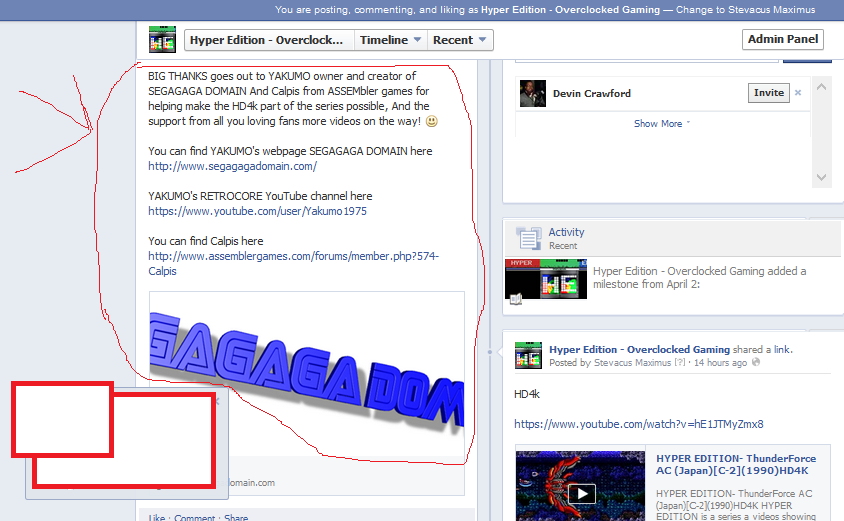The height and width of the screenshot is (521, 844).
Task: Click the Activity panel icon
Action: tap(529, 238)
